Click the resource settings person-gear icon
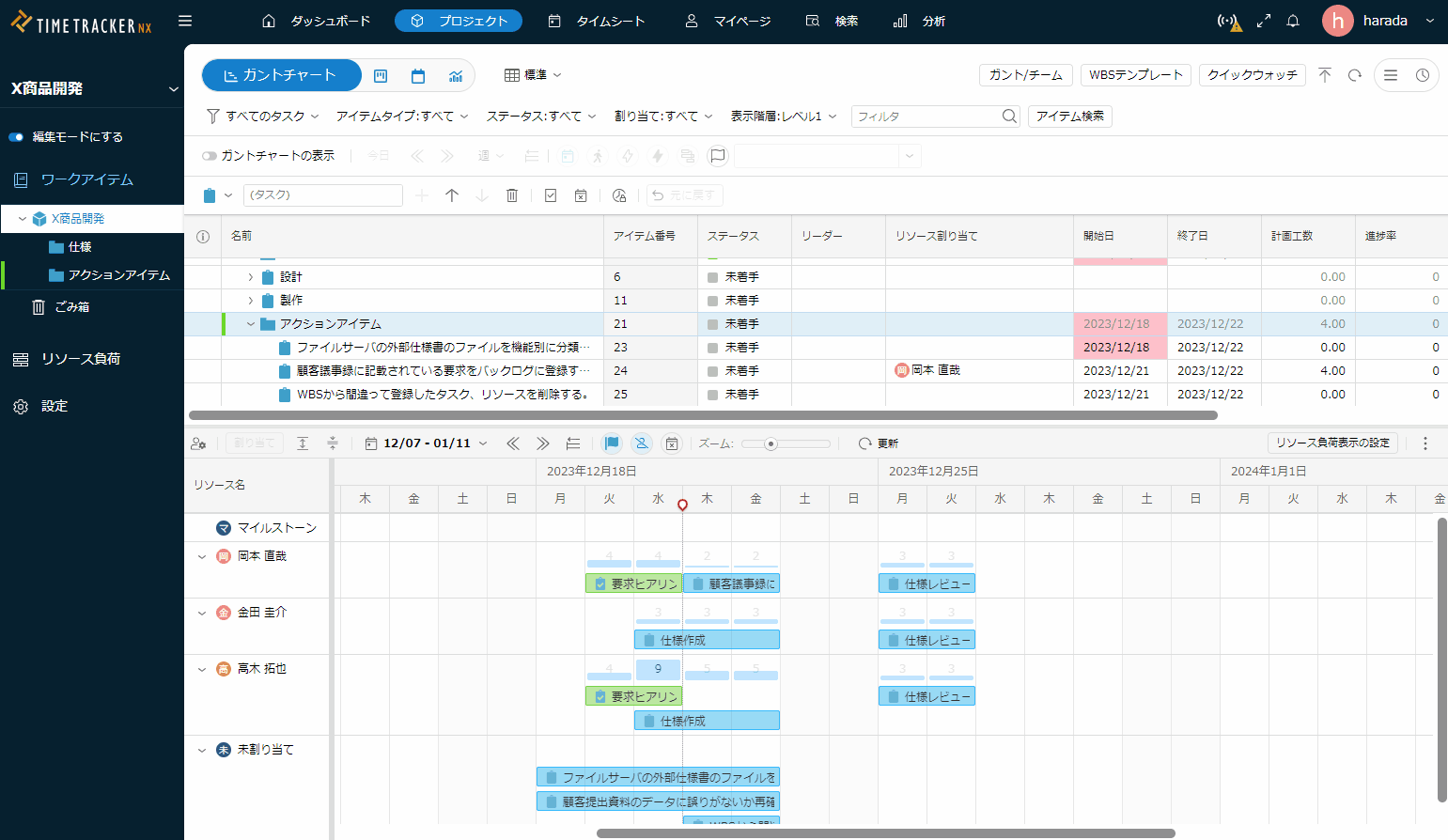Image resolution: width=1448 pixels, height=840 pixels. pos(198,443)
